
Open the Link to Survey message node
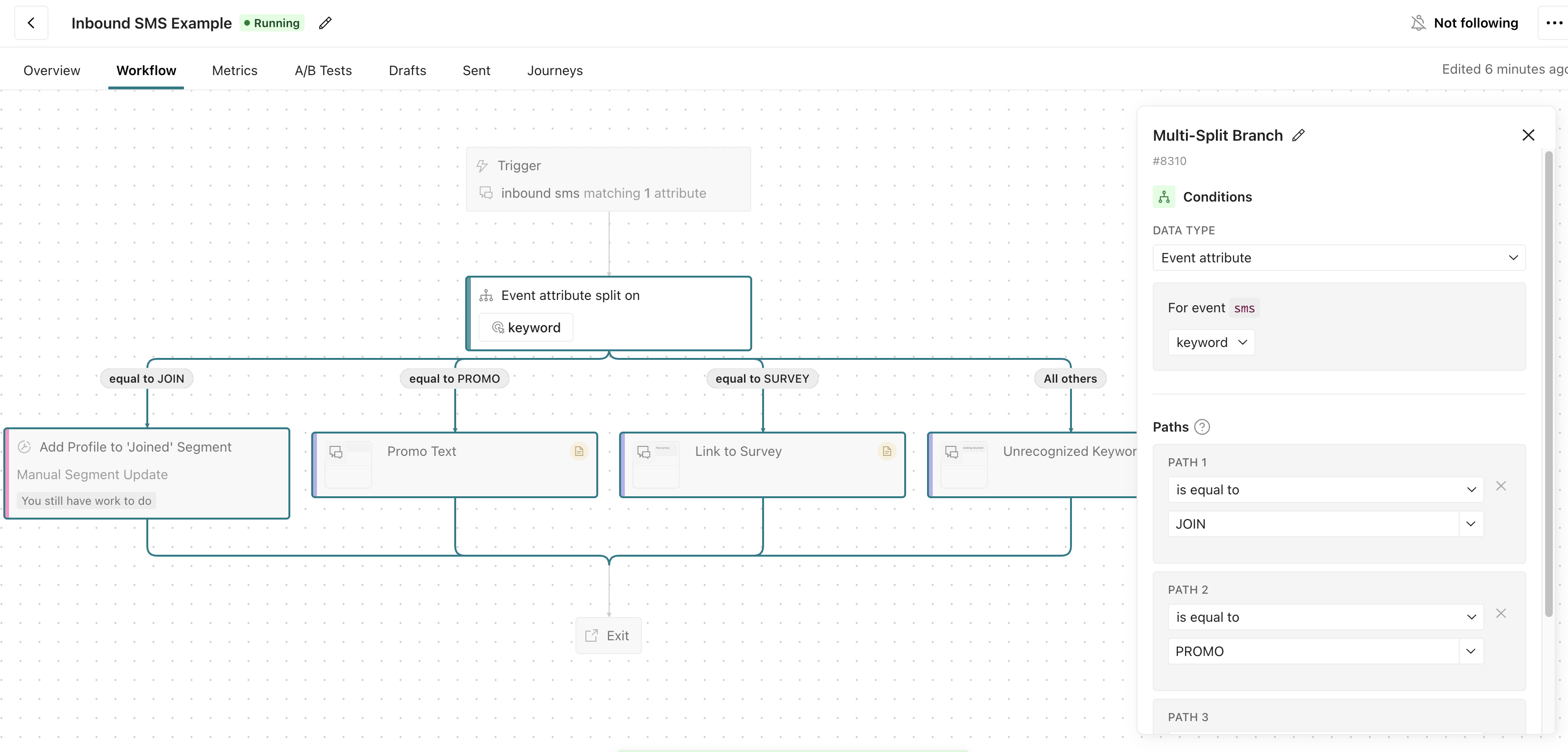click(763, 464)
